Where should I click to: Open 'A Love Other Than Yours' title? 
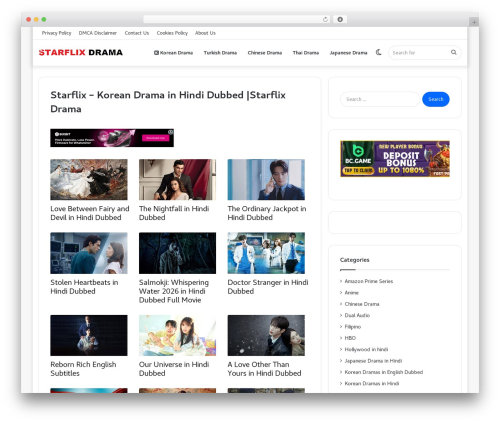[264, 369]
